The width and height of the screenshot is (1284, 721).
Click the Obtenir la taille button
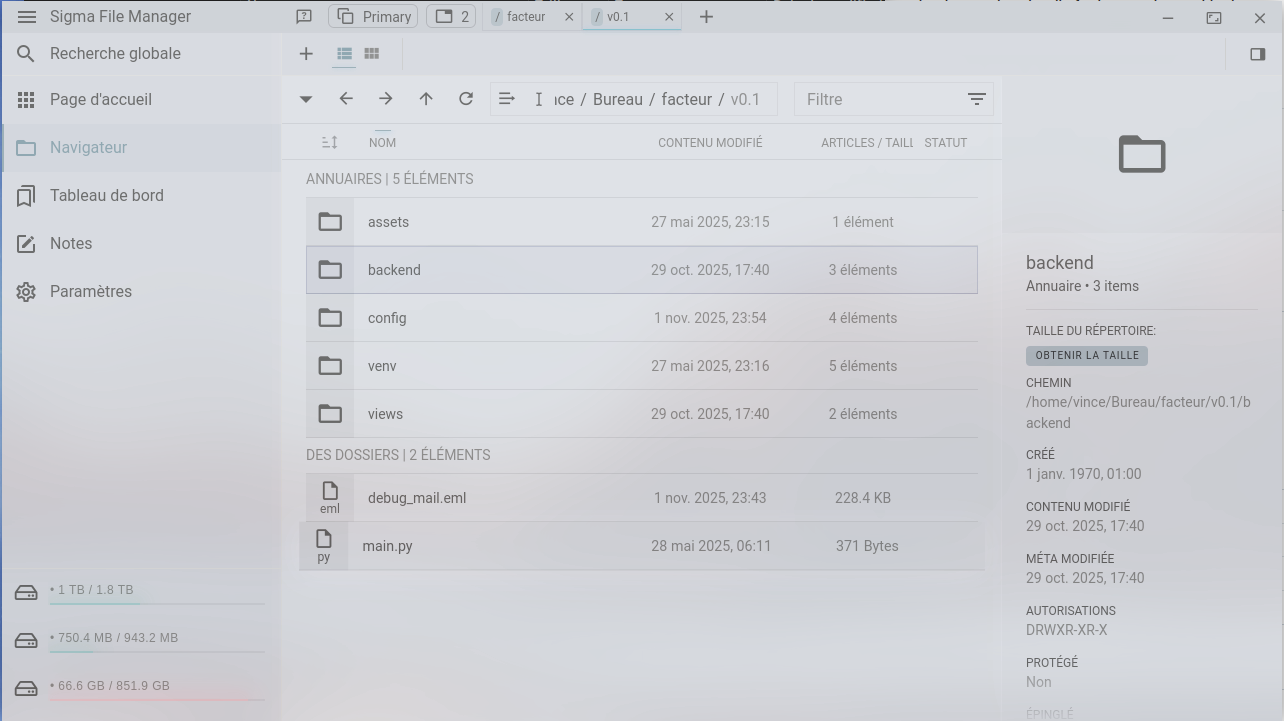coord(1086,355)
